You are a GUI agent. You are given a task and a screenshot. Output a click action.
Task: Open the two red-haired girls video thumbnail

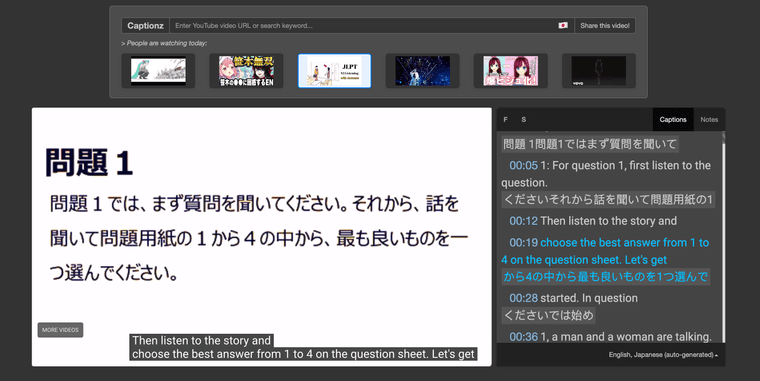(510, 71)
